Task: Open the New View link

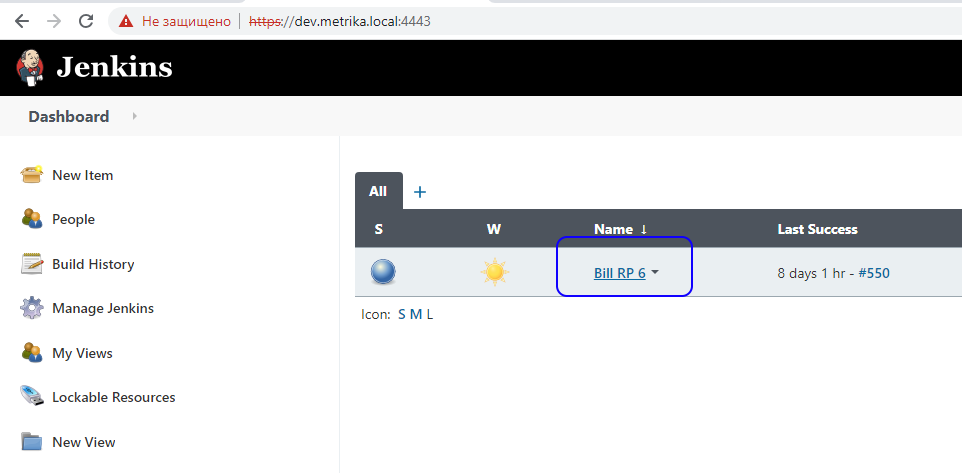Action: pyautogui.click(x=84, y=442)
